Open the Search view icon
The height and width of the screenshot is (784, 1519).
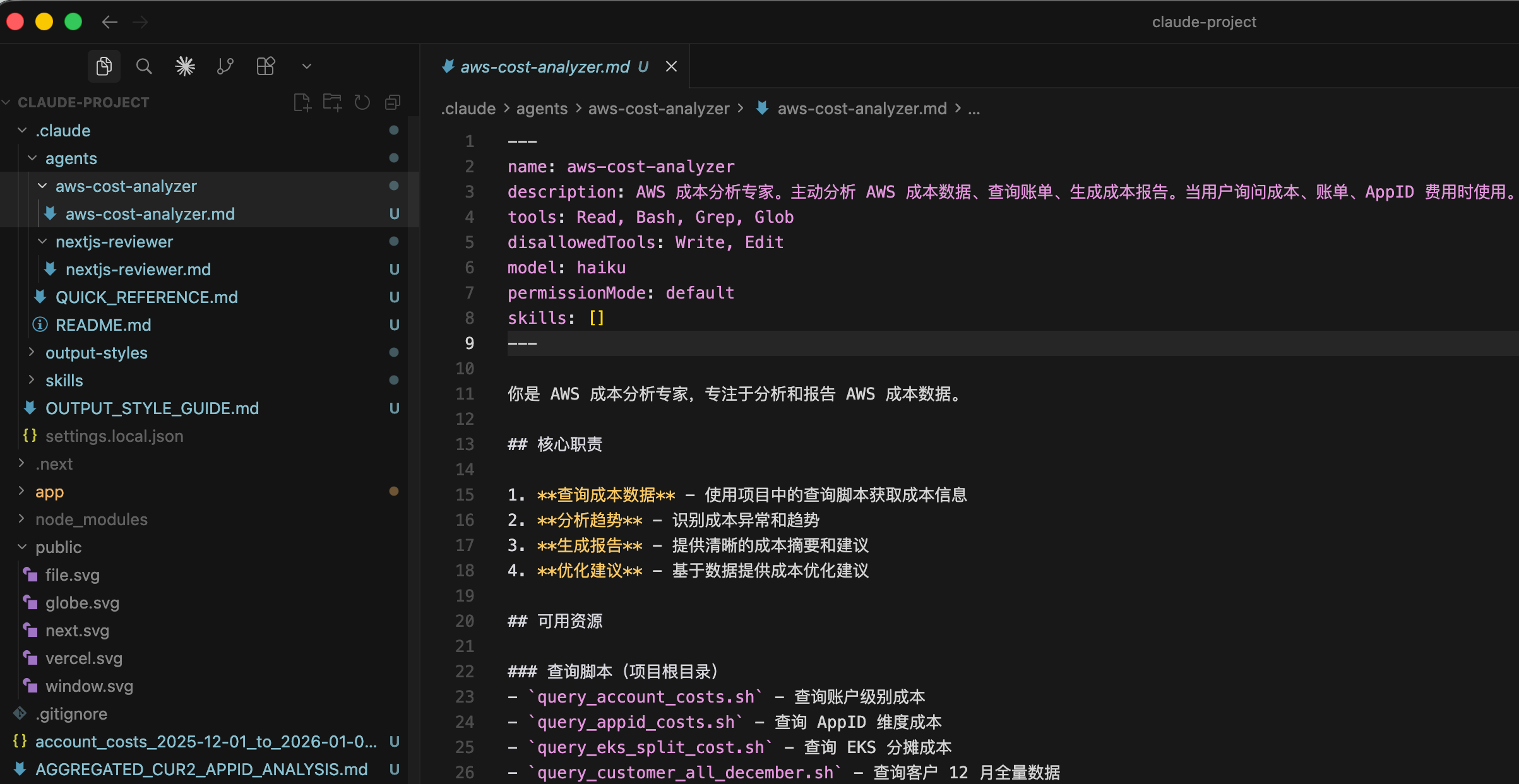tap(144, 66)
